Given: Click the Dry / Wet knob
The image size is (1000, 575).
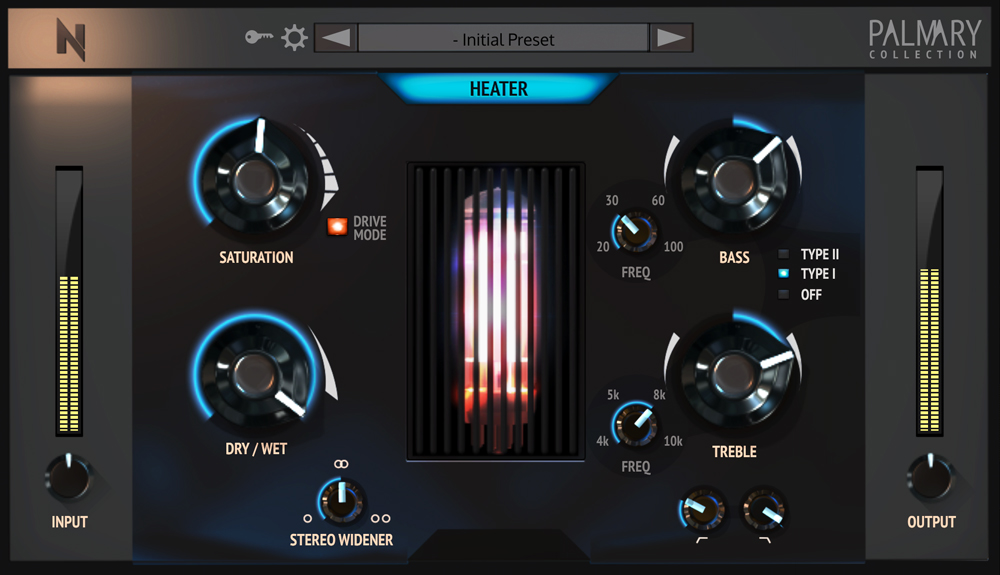Looking at the screenshot, I should click(255, 374).
